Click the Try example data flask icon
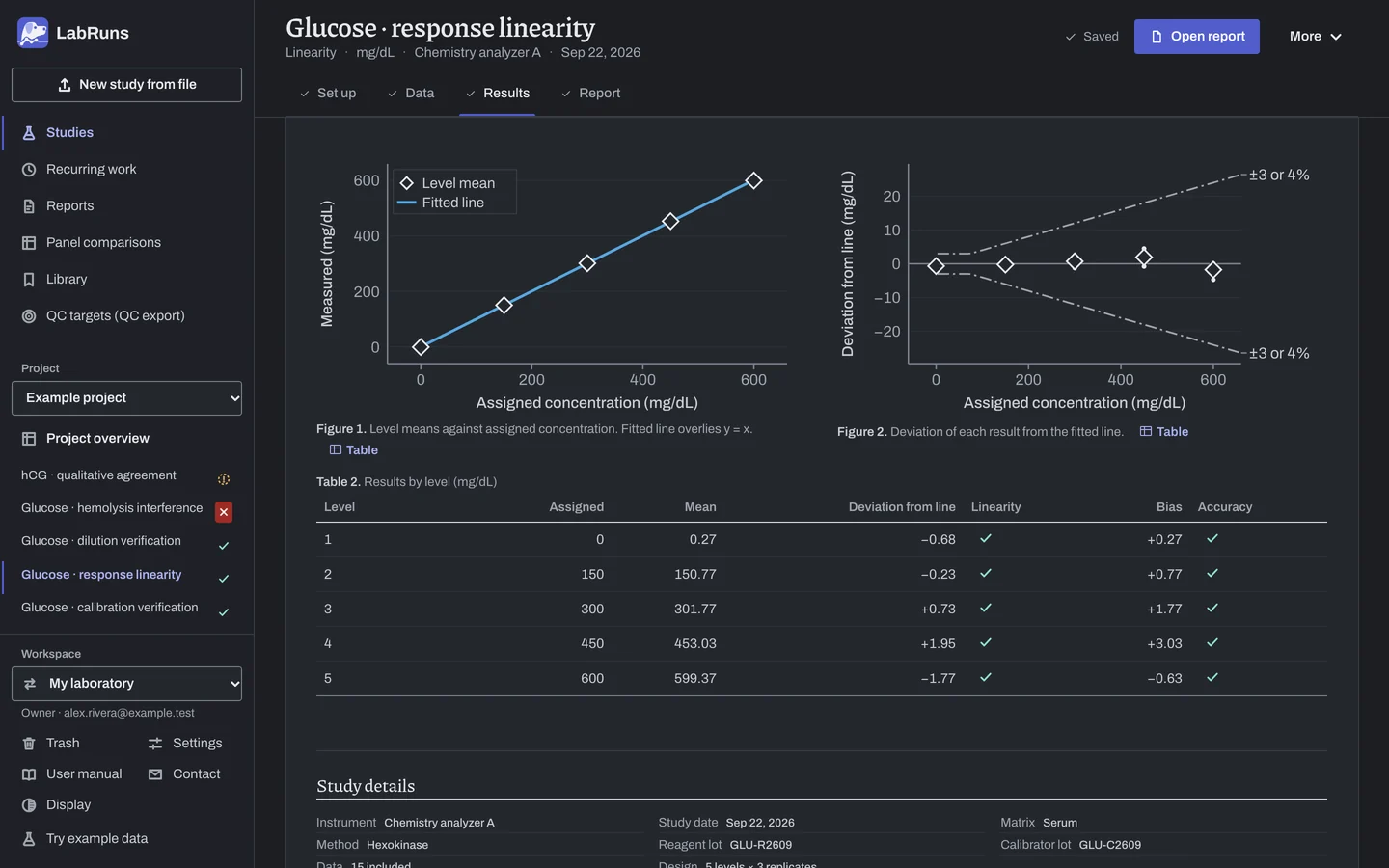 pyautogui.click(x=29, y=839)
